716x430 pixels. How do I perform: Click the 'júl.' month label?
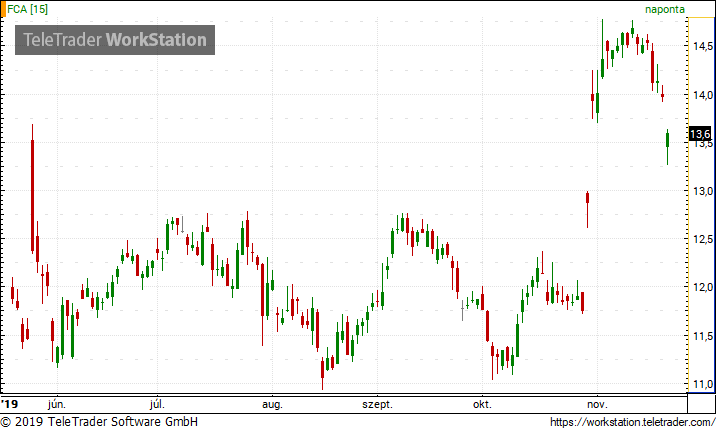coord(157,404)
